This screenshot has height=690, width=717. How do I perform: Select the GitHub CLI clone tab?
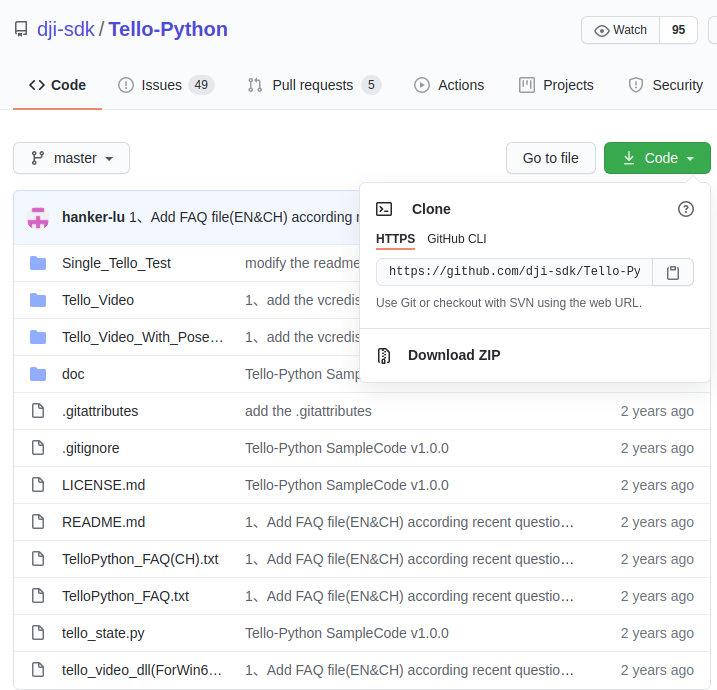456,239
